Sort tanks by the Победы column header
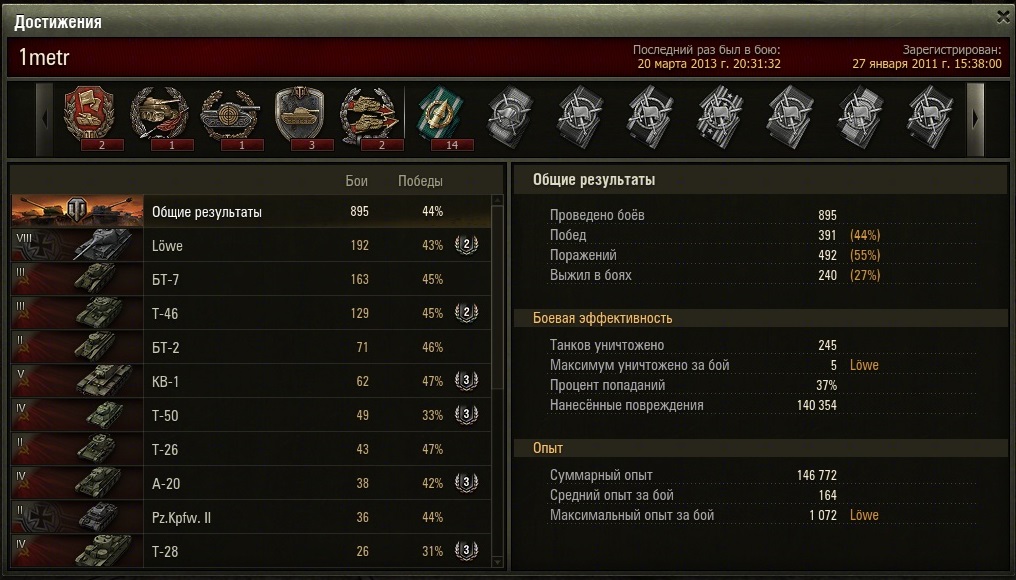Viewport: 1016px width, 580px height. coord(421,181)
